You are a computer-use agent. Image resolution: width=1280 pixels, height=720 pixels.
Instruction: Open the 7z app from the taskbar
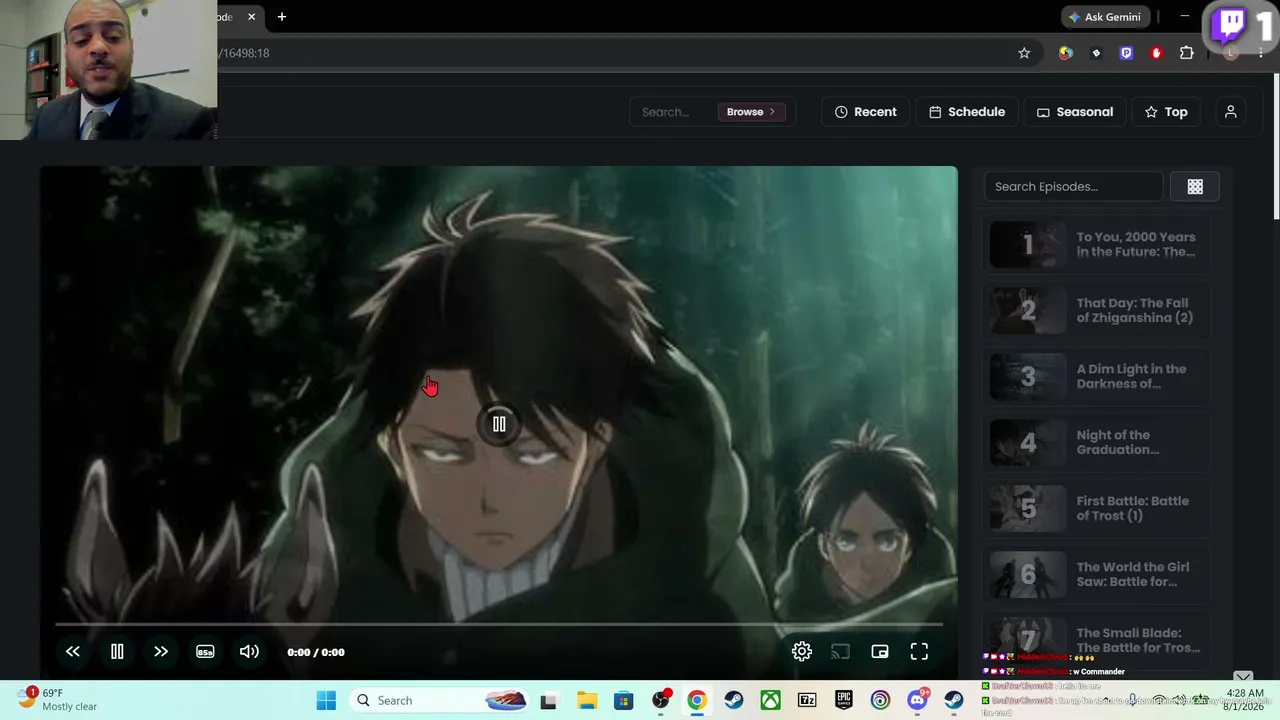tap(807, 700)
